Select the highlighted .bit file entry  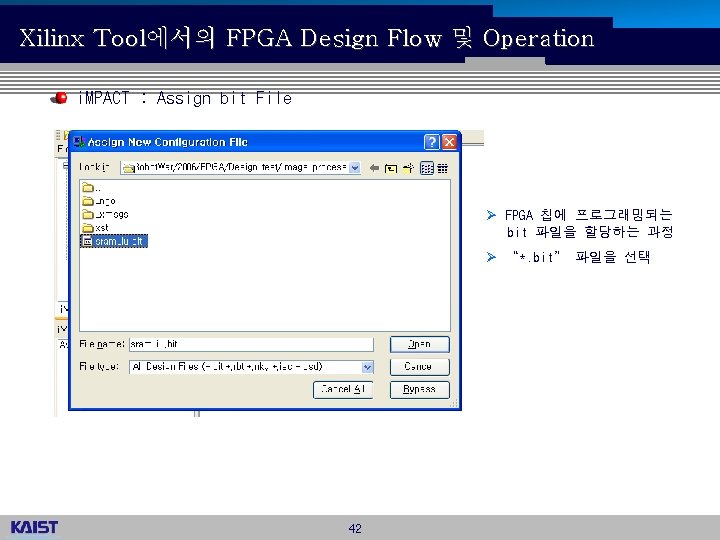114,241
